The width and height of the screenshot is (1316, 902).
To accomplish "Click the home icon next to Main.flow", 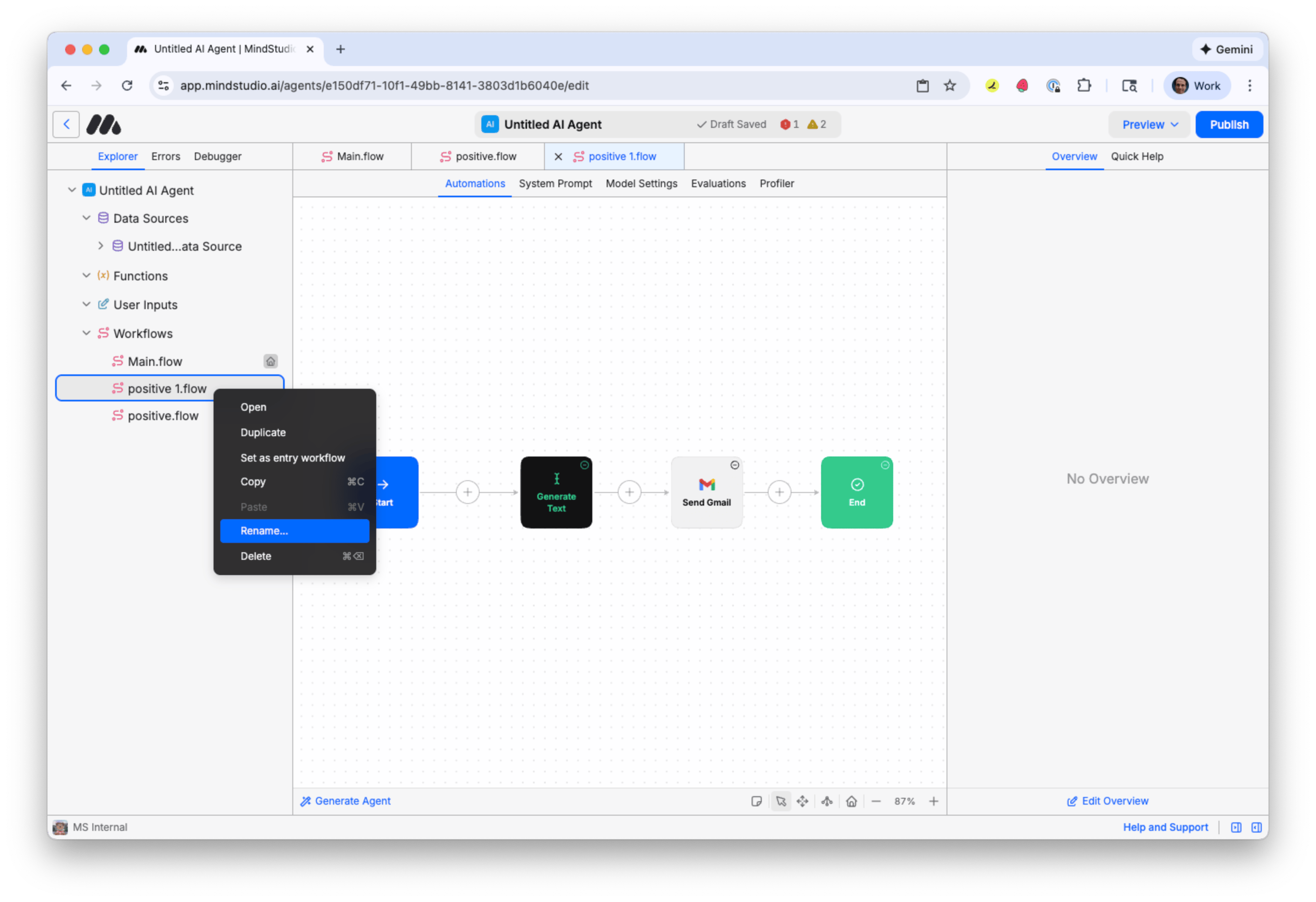I will pos(271,361).
